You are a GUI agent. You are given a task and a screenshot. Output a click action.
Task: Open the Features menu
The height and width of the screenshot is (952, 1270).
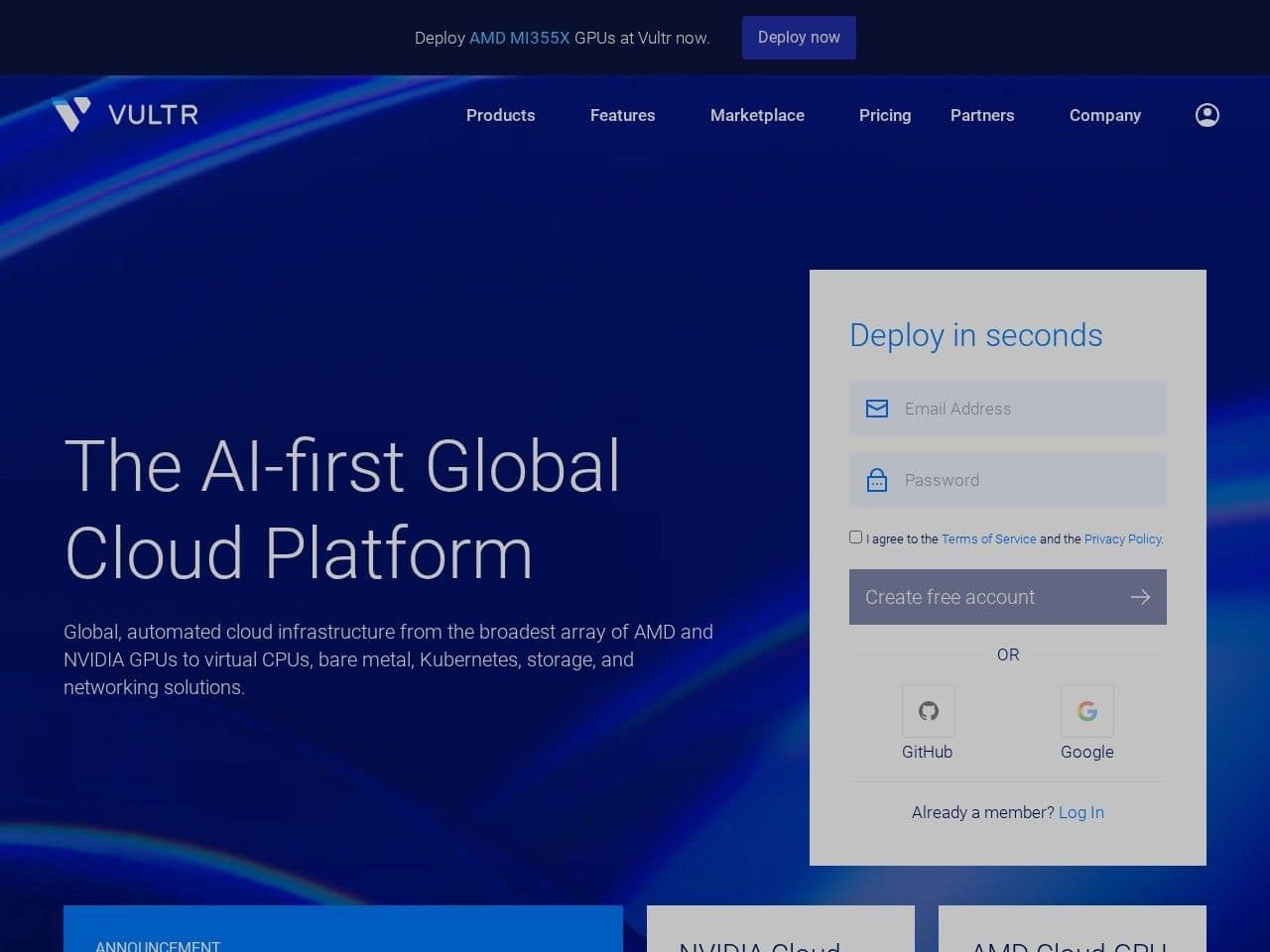622,115
